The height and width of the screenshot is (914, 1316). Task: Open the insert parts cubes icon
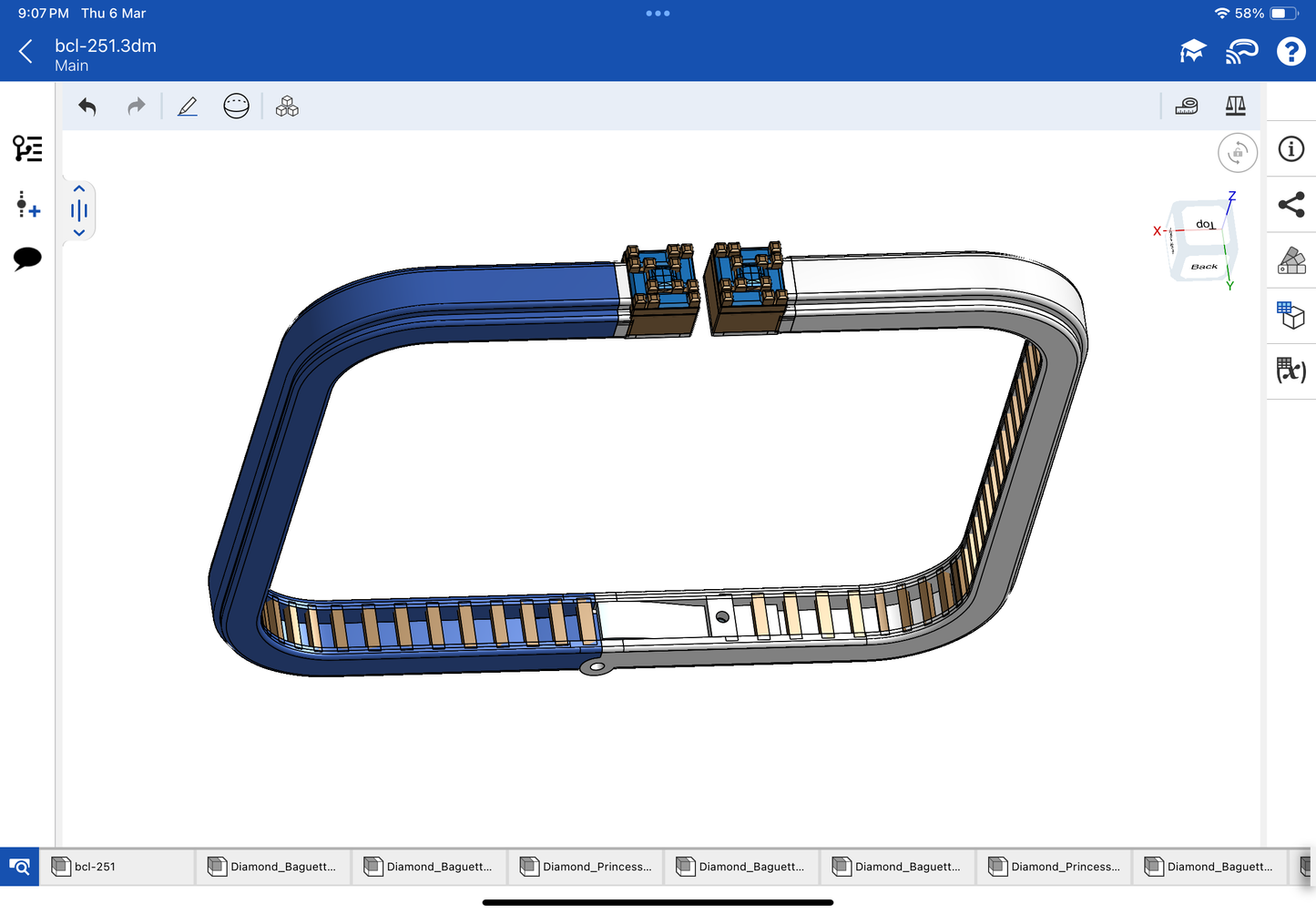(287, 107)
